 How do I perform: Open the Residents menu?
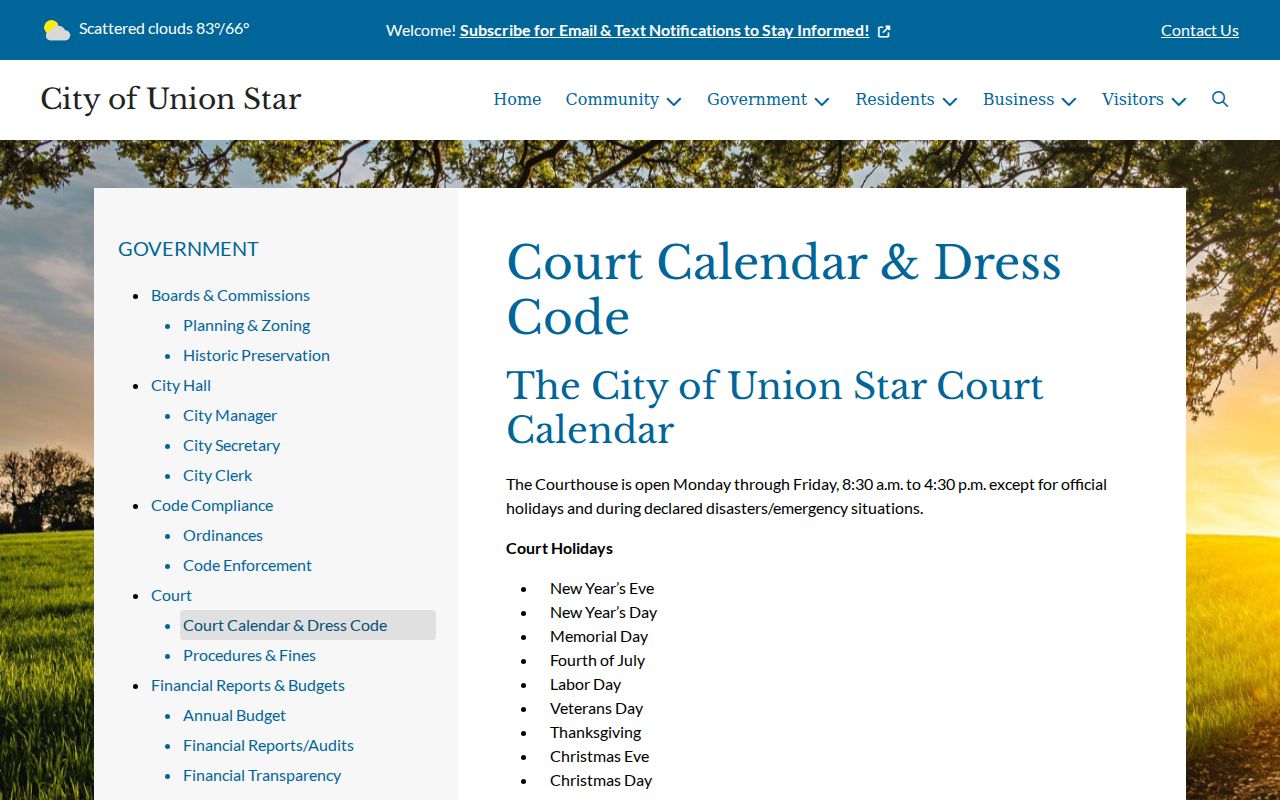click(x=895, y=99)
